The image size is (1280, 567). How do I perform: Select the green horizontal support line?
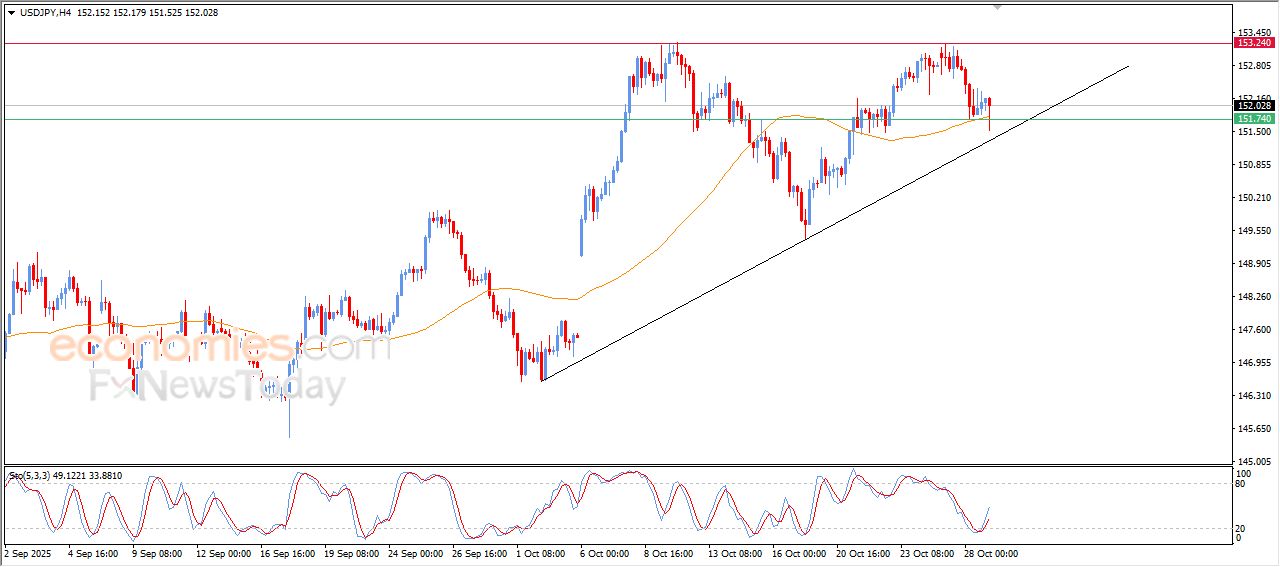tap(400, 119)
